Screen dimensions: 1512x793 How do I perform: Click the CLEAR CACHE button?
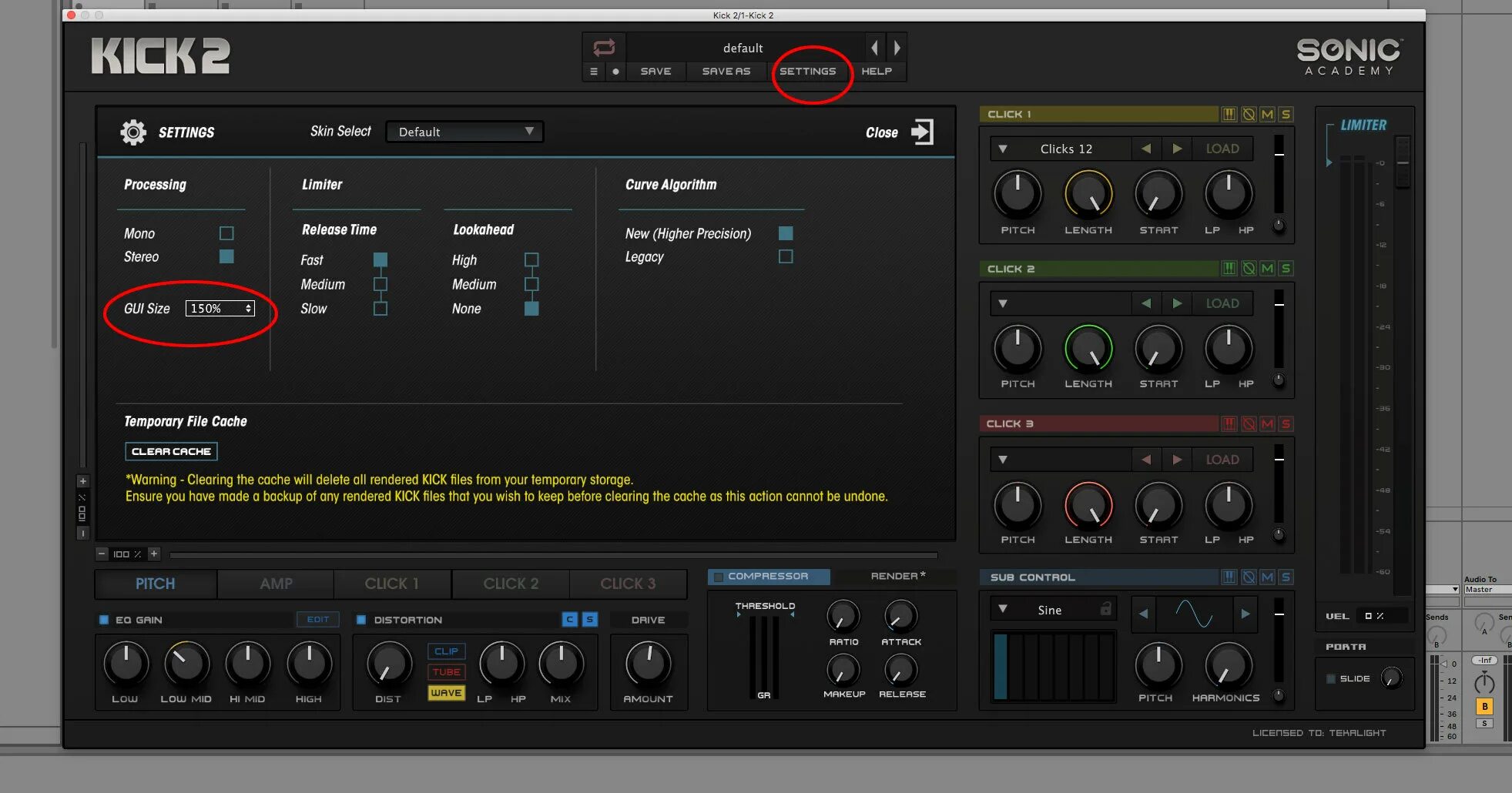[171, 451]
